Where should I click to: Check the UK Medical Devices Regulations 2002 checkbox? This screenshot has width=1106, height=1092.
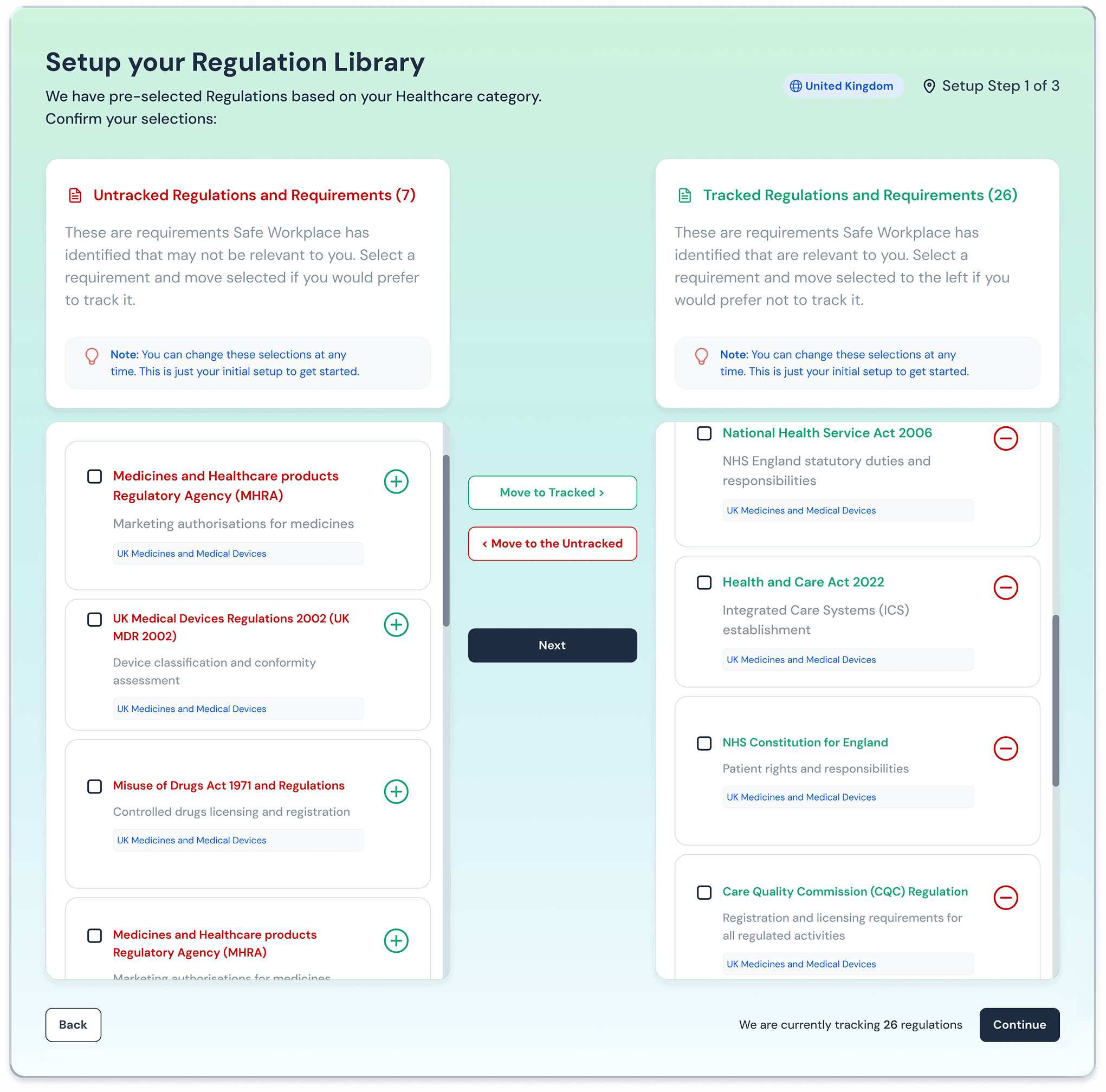[94, 619]
